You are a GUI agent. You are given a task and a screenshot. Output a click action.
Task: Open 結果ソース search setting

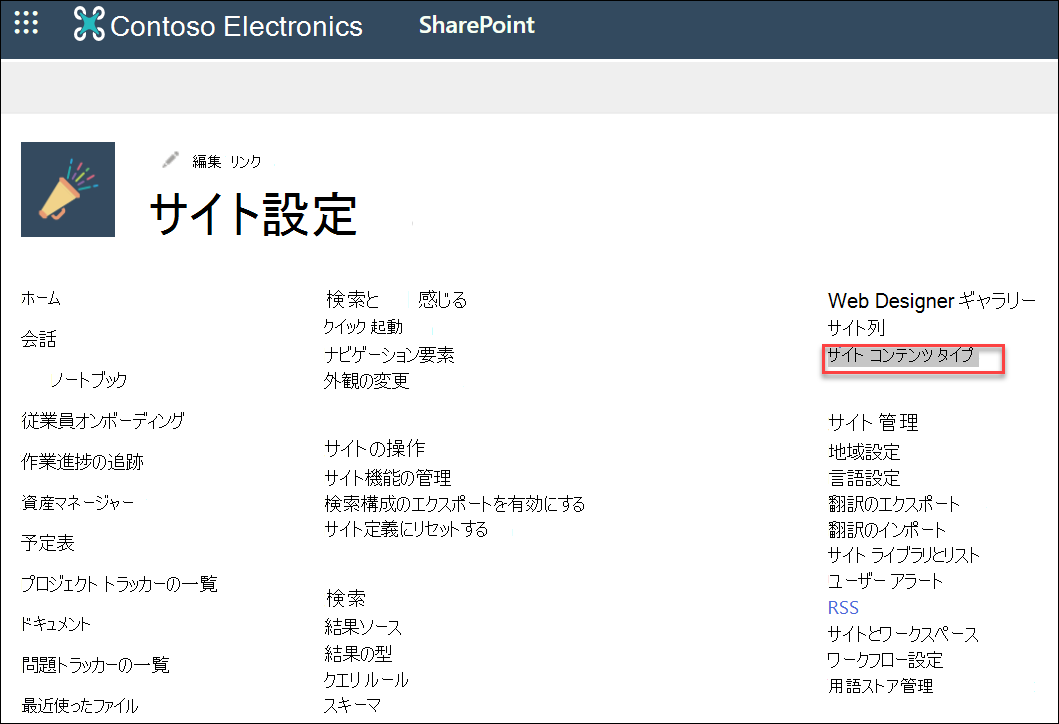[363, 627]
